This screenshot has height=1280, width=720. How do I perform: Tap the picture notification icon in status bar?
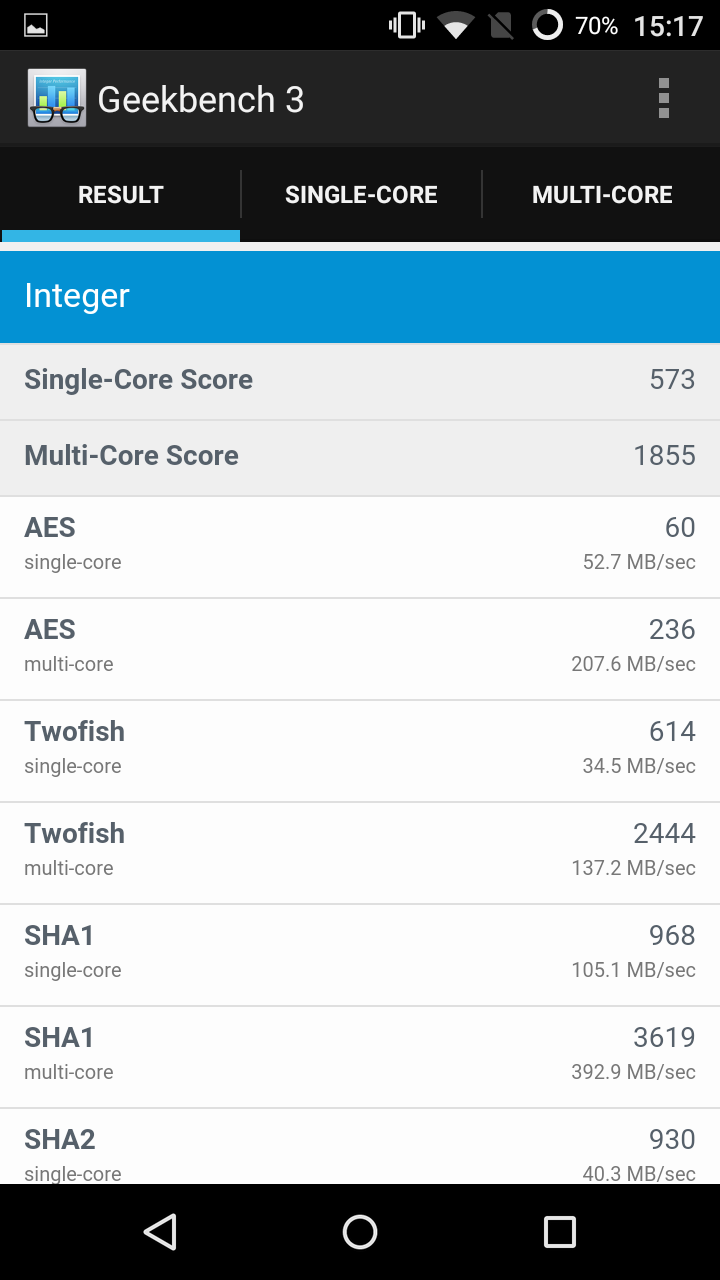(x=36, y=26)
